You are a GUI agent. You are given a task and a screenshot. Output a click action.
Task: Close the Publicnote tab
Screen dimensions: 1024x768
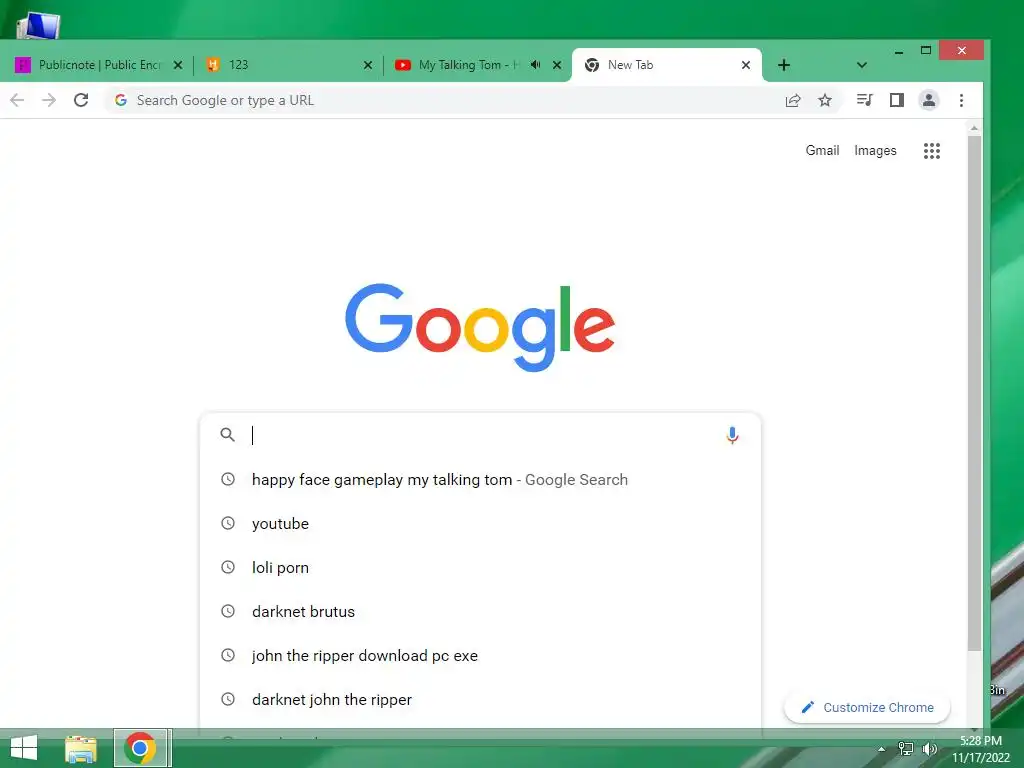178,65
